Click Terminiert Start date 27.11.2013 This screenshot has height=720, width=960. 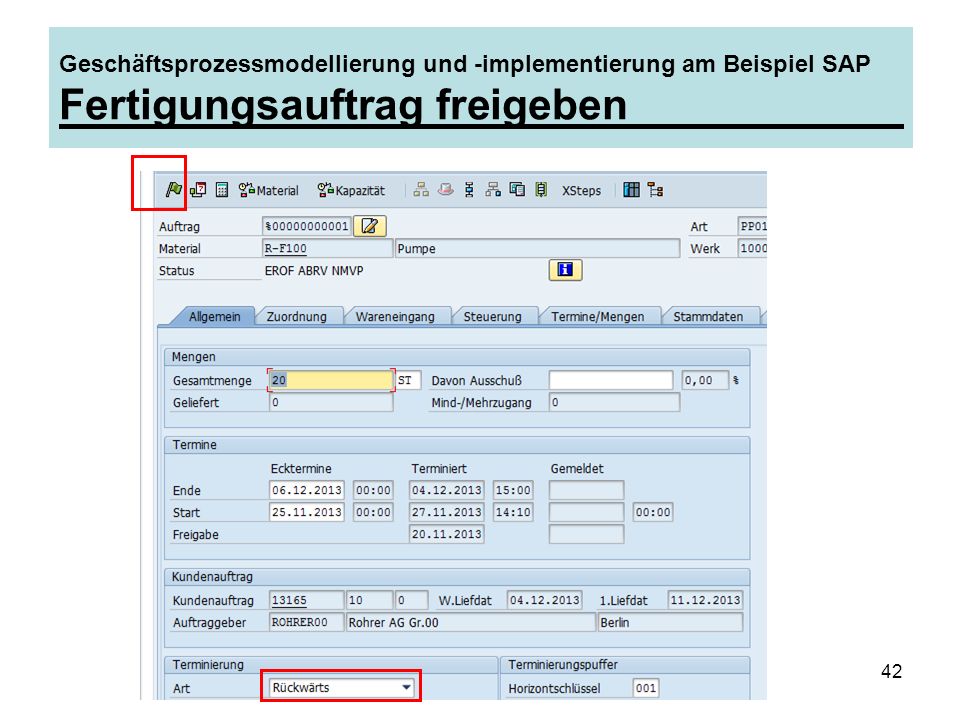click(x=446, y=512)
